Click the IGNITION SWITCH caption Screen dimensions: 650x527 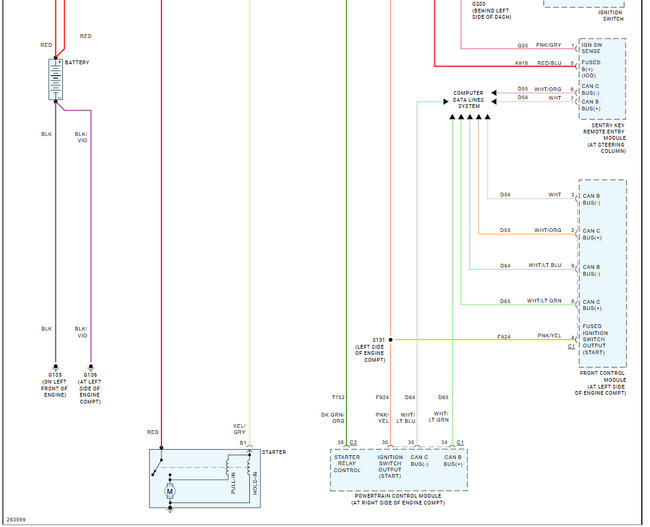coord(611,16)
